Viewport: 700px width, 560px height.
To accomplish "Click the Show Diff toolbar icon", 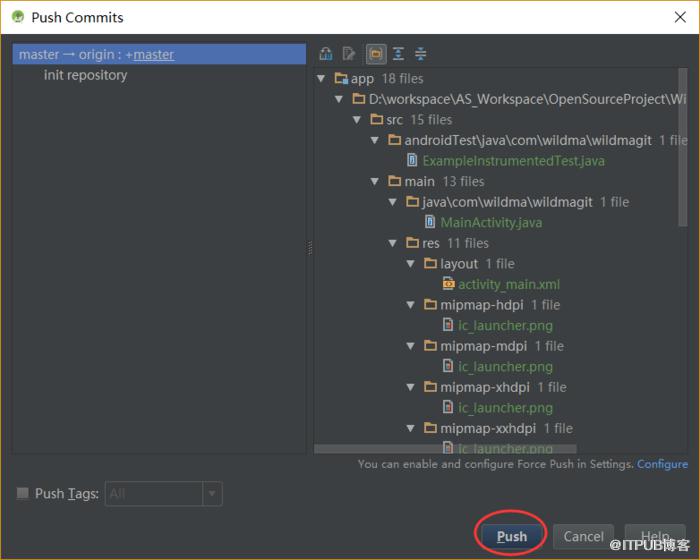I will click(x=326, y=54).
